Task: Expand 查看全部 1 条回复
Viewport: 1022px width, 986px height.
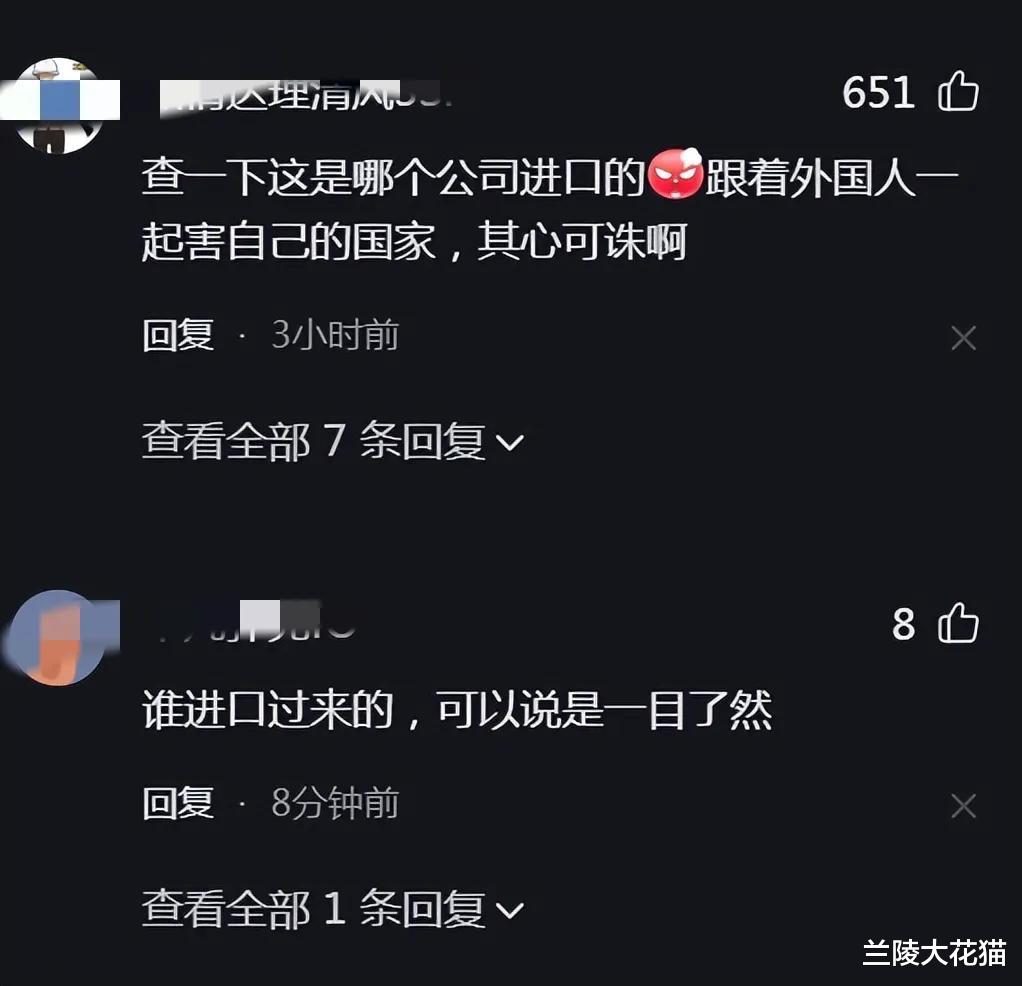Action: point(332,908)
